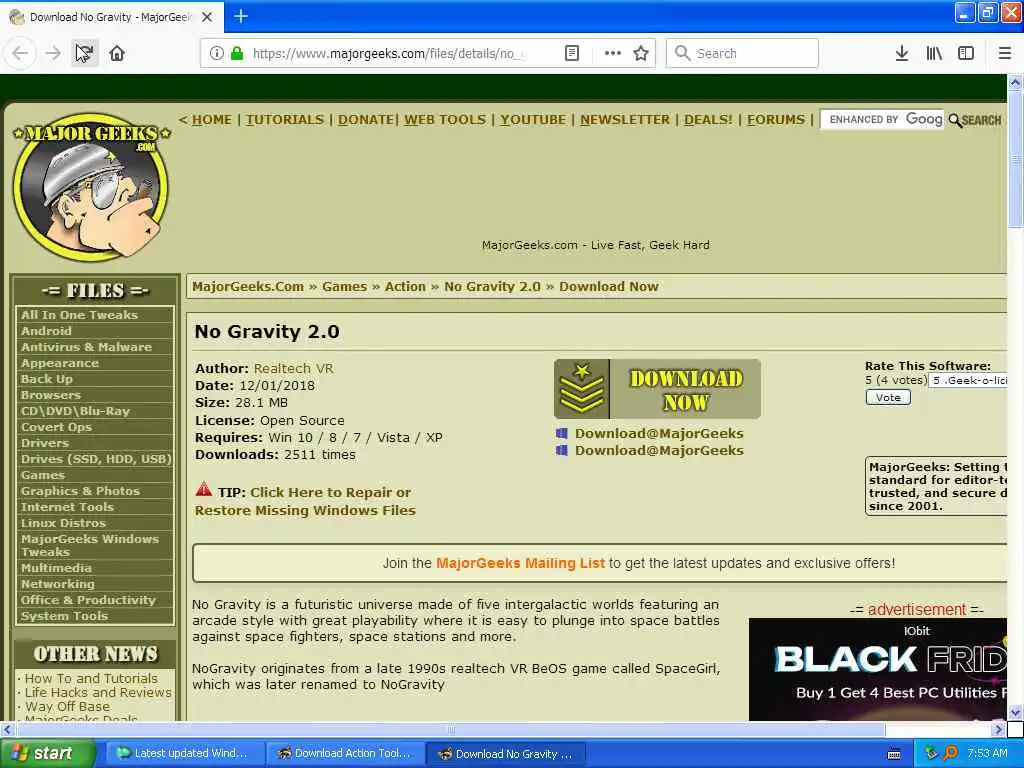Open the WEB TOOLS menu item
Image resolution: width=1024 pixels, height=768 pixels.
tap(445, 120)
